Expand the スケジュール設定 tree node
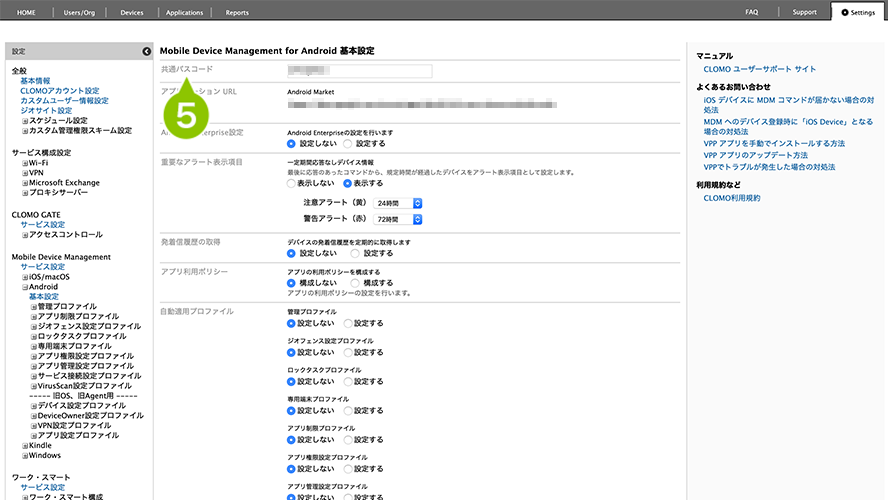This screenshot has height=500, width=889. pos(25,121)
